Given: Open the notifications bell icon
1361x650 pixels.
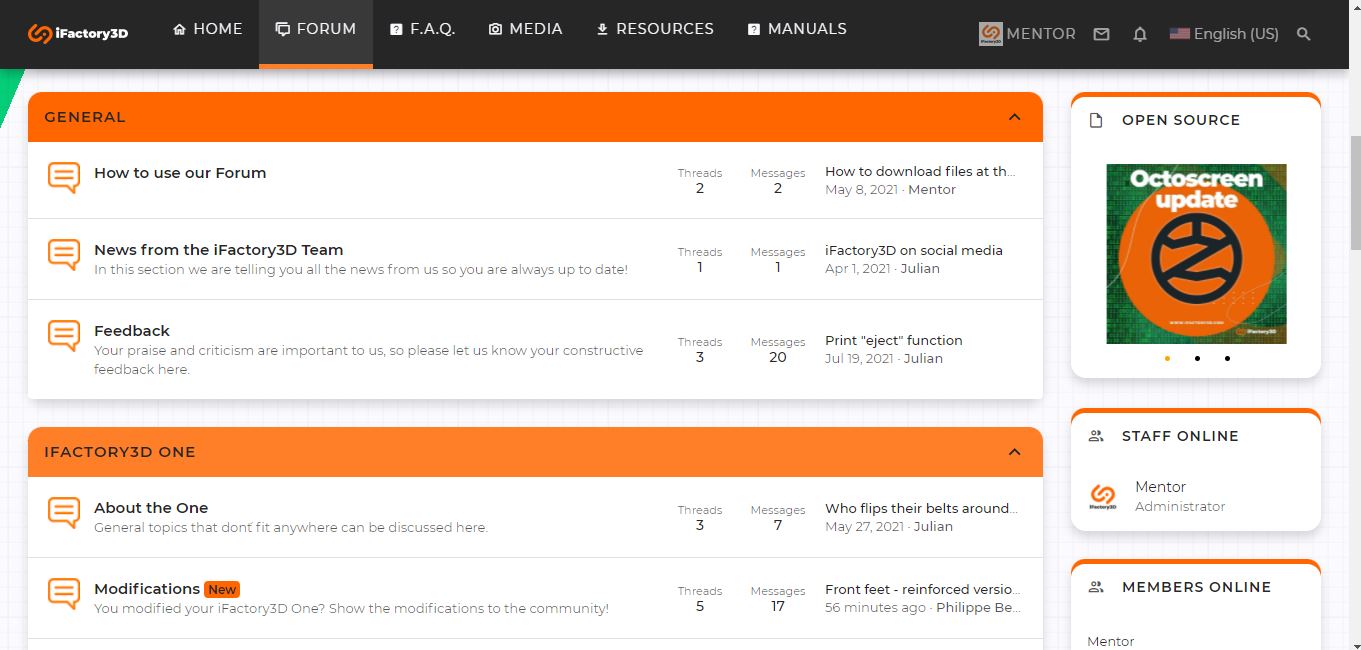Looking at the screenshot, I should click(x=1140, y=34).
